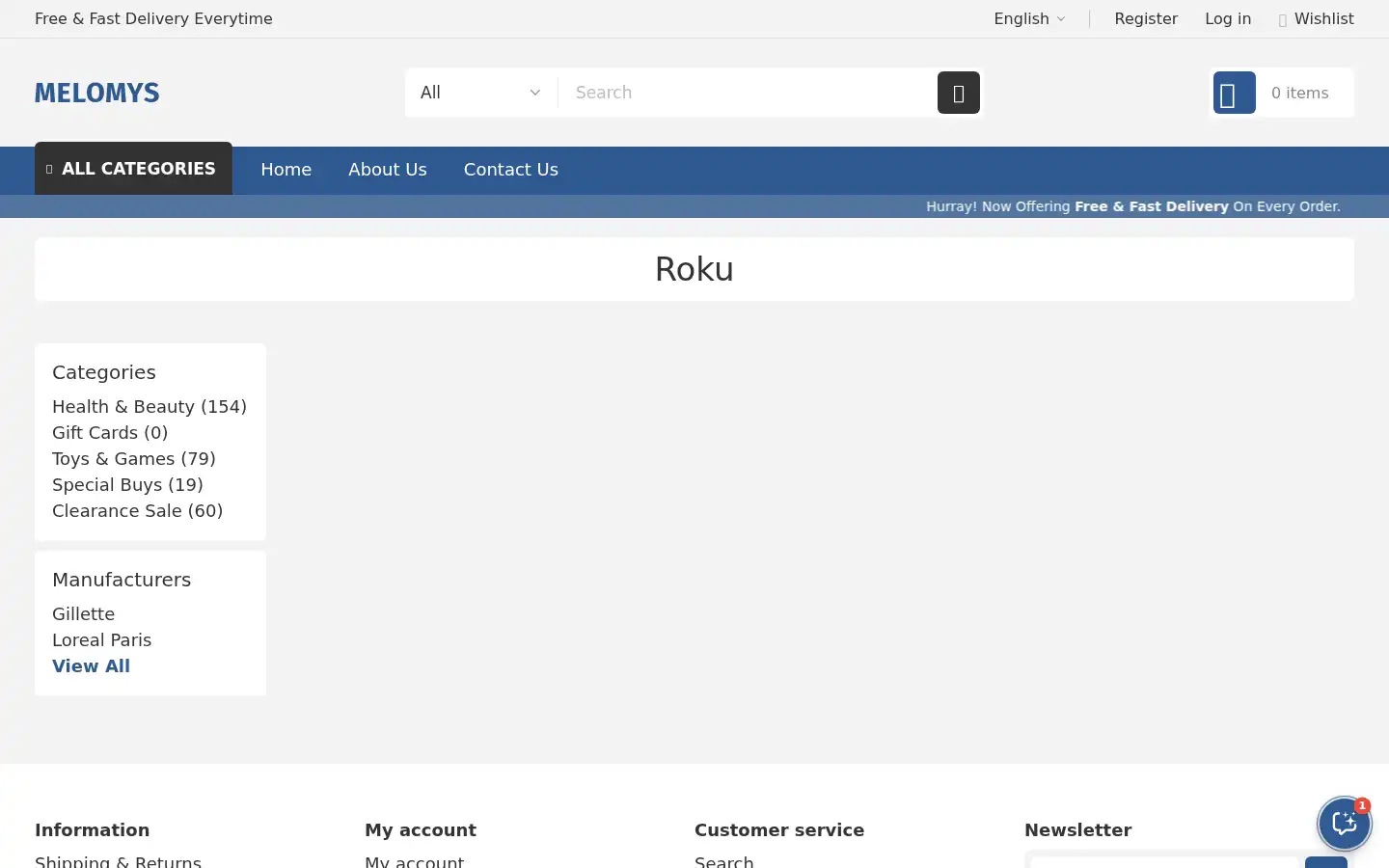View the 0 items cart summary

[1299, 93]
